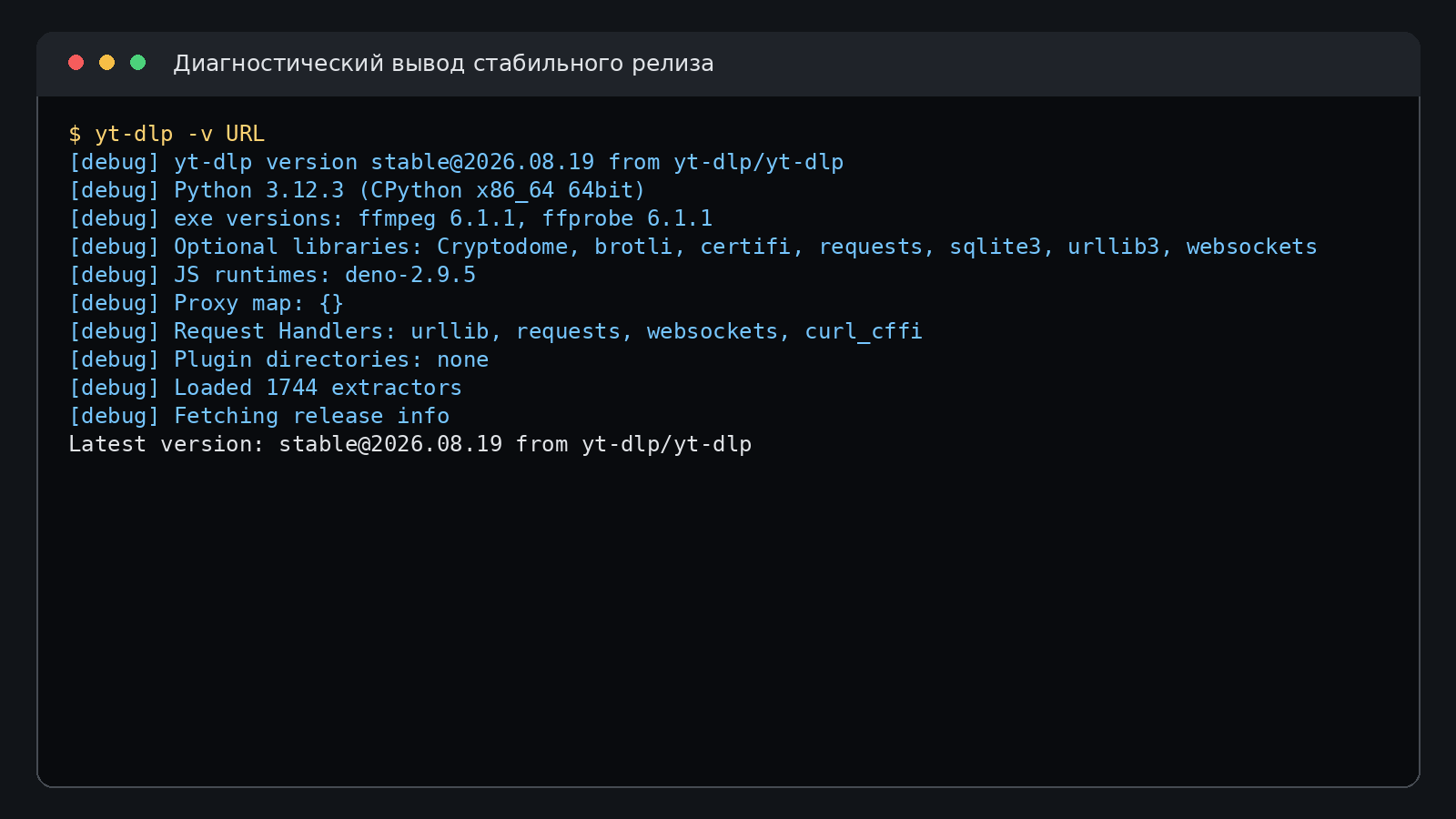Click the window title "Диагностический вывод стабильного релиза"
Screen dimensions: 1456x819
point(443,63)
